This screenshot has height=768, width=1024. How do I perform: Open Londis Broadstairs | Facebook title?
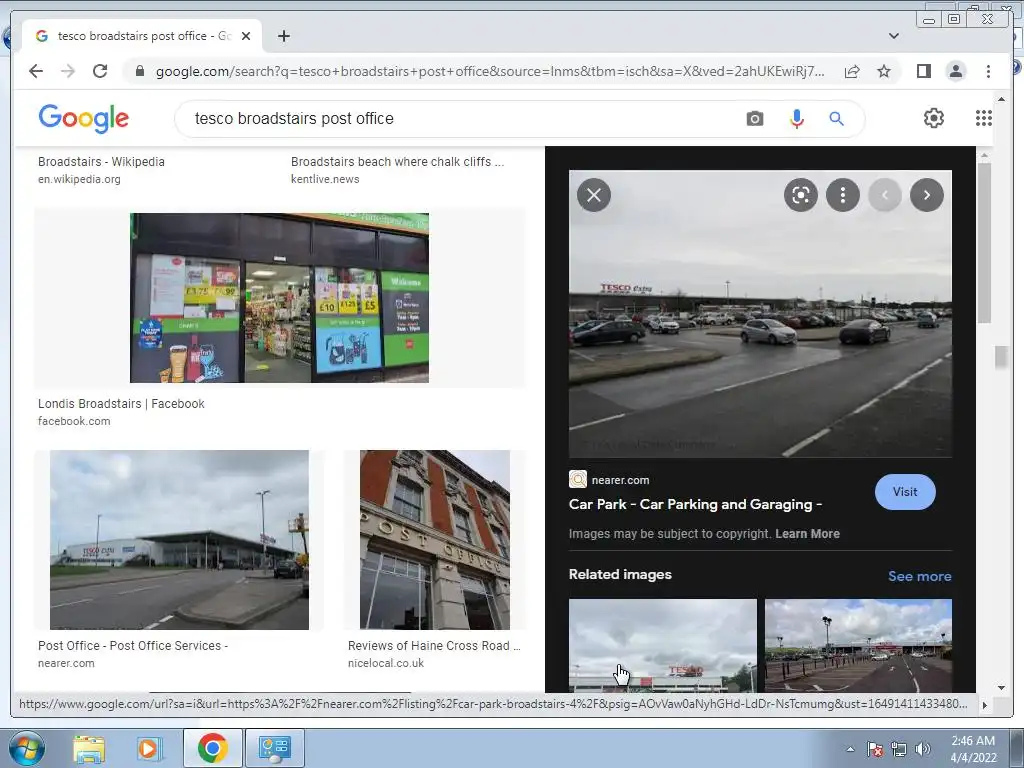(x=121, y=404)
